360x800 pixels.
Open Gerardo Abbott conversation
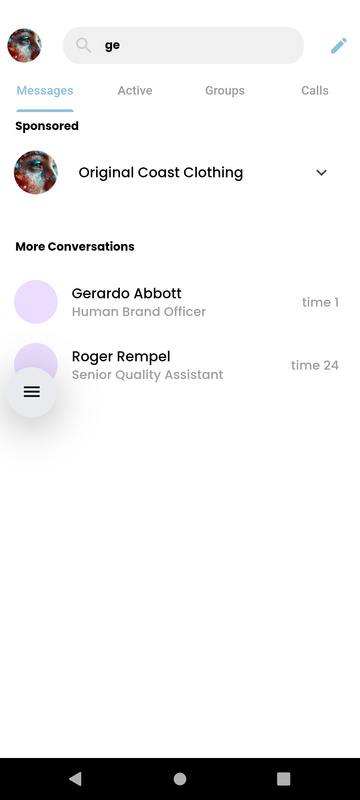pyautogui.click(x=180, y=302)
